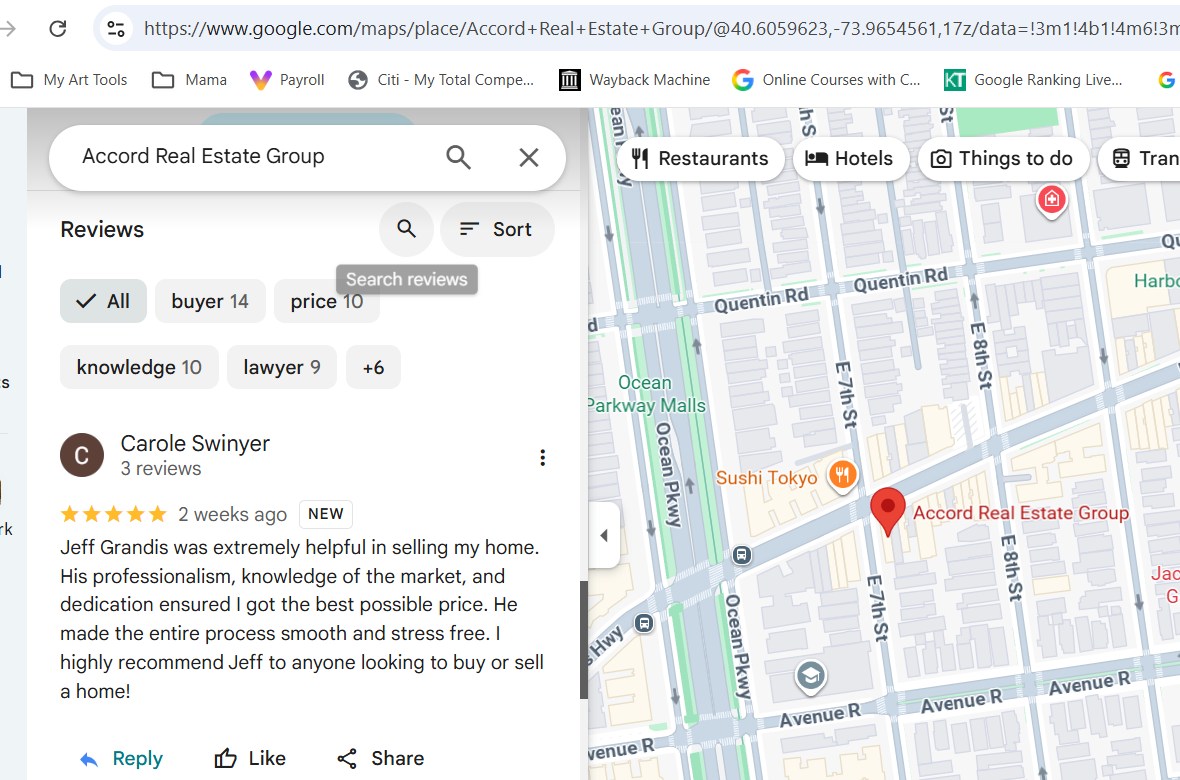Share Carole Swinyer's review
Screen dimensions: 1180x780
[x=380, y=759]
